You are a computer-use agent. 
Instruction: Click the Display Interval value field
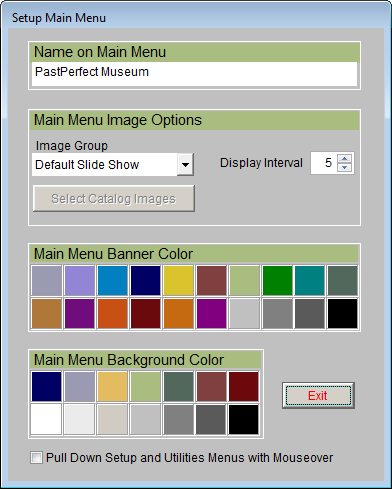324,163
